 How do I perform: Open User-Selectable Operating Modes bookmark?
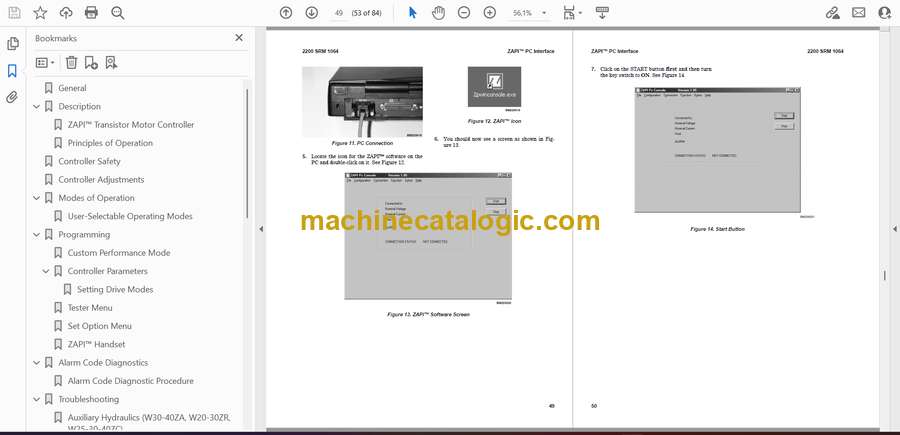(x=130, y=216)
